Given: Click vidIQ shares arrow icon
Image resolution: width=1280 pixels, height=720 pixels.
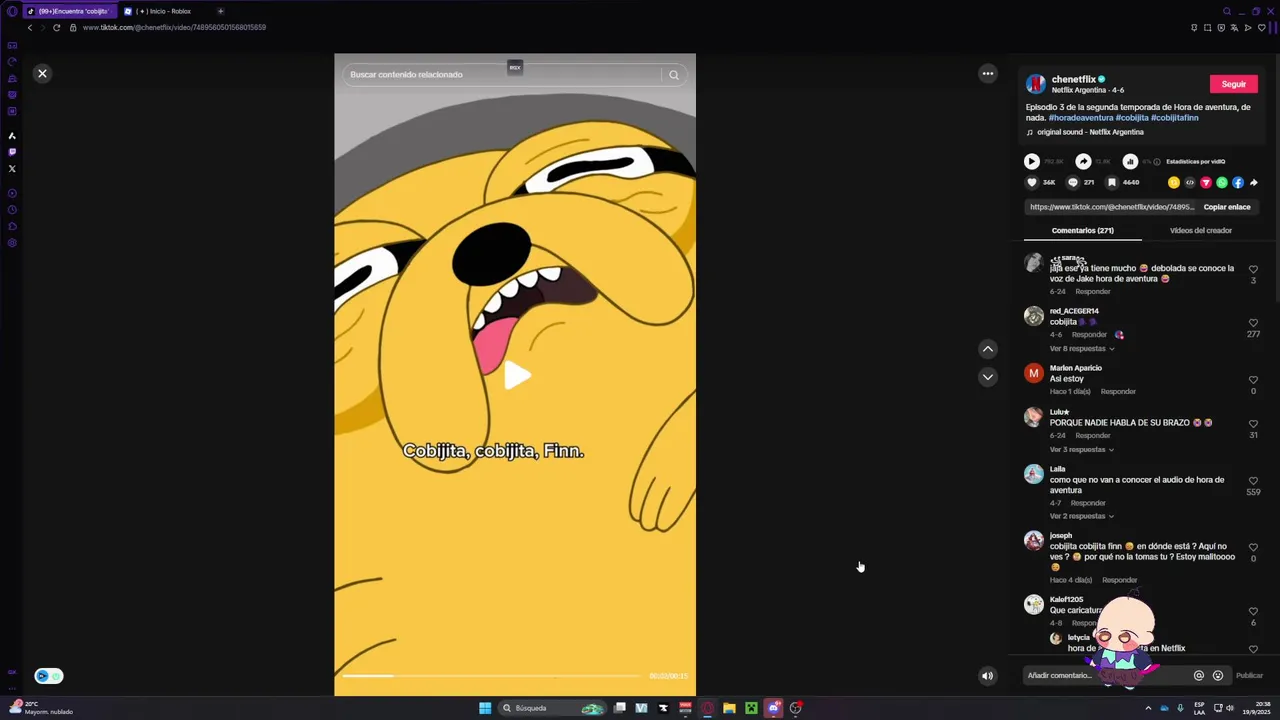Looking at the screenshot, I should pos(1083,161).
